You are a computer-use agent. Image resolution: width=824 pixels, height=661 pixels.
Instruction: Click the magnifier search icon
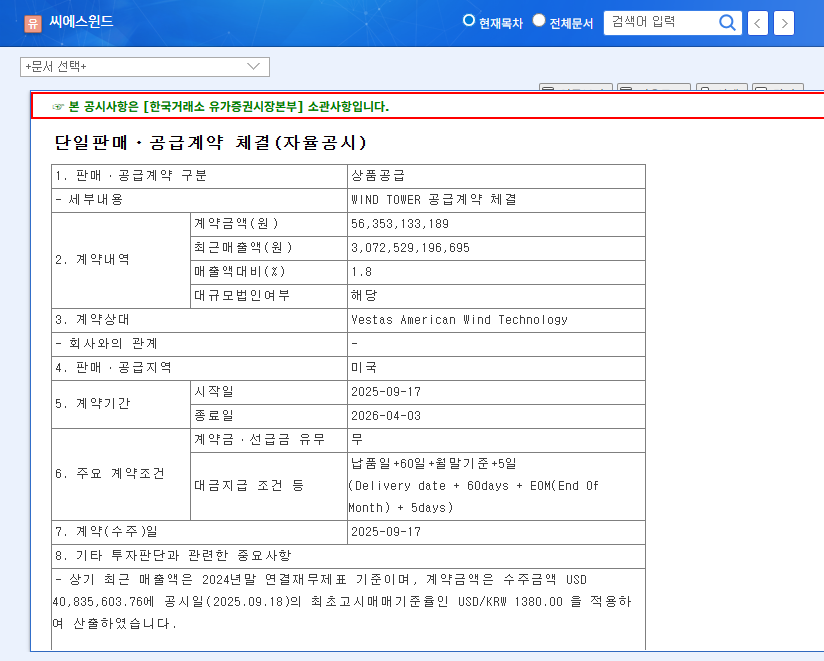pyautogui.click(x=727, y=23)
